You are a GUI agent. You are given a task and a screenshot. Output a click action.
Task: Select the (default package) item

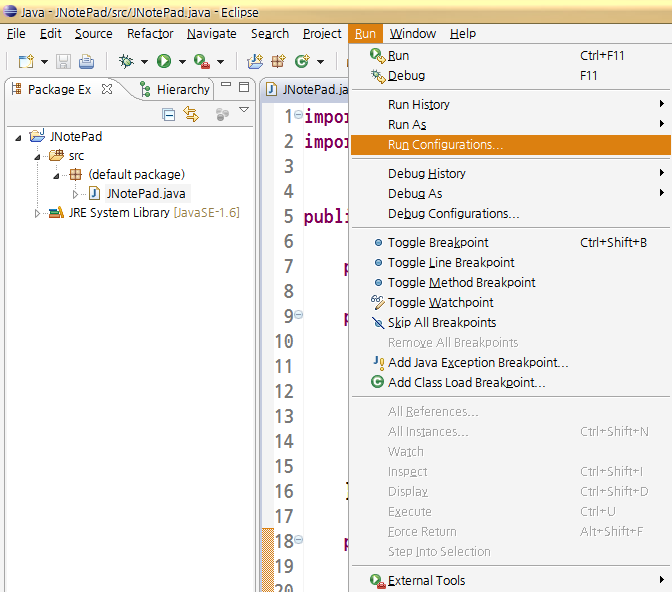pos(136,174)
